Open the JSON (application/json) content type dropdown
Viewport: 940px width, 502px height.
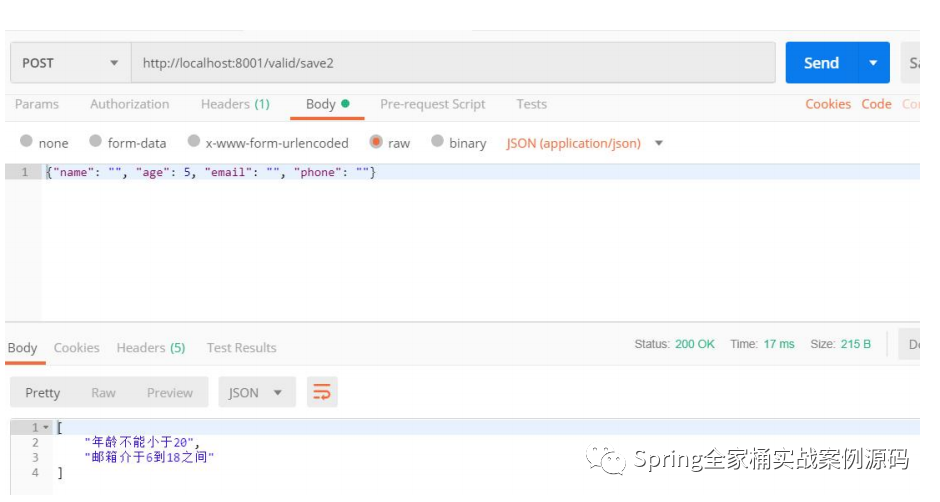tap(584, 143)
